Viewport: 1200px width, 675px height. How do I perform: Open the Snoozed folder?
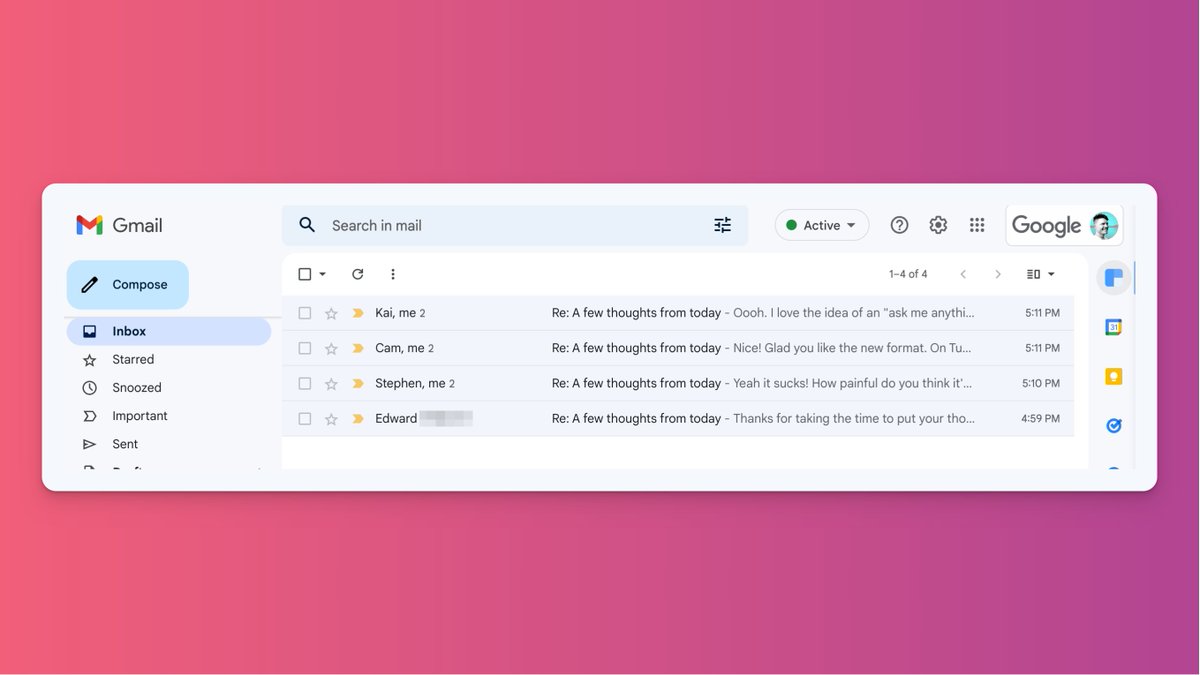(x=136, y=387)
